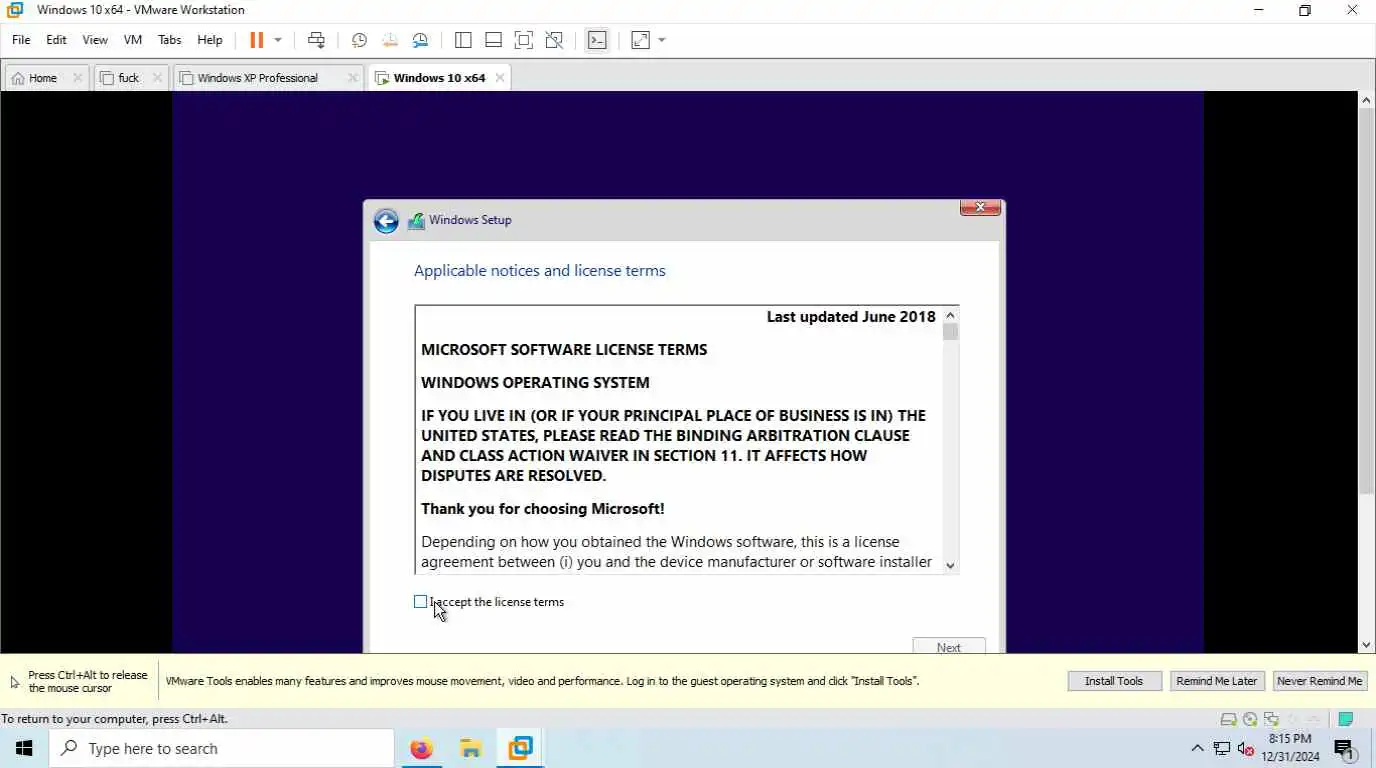Viewport: 1376px width, 768px height.
Task: Click the stretch guest display icon
Action: 640,40
